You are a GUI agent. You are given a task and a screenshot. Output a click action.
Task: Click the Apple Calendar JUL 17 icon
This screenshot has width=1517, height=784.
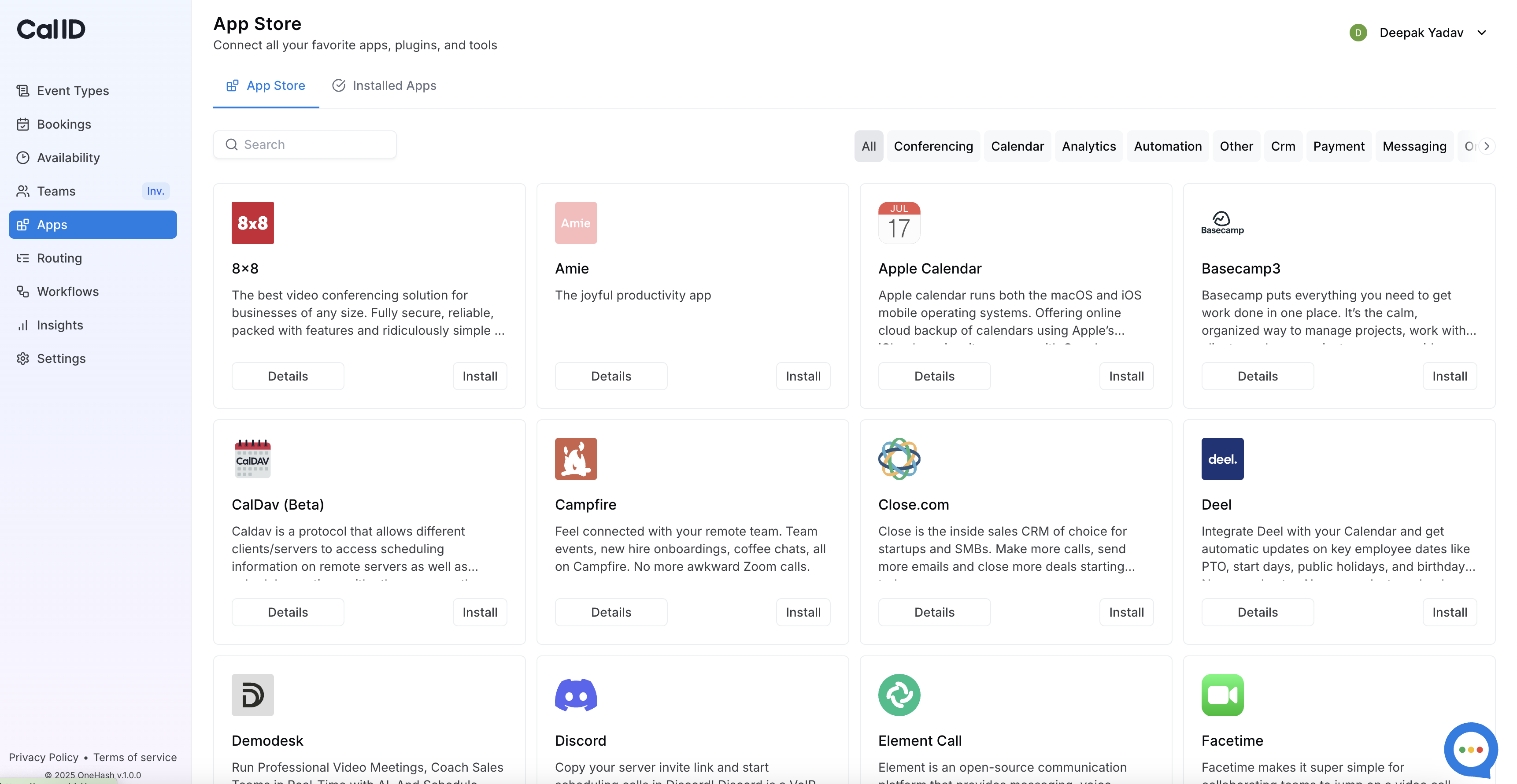coord(899,223)
